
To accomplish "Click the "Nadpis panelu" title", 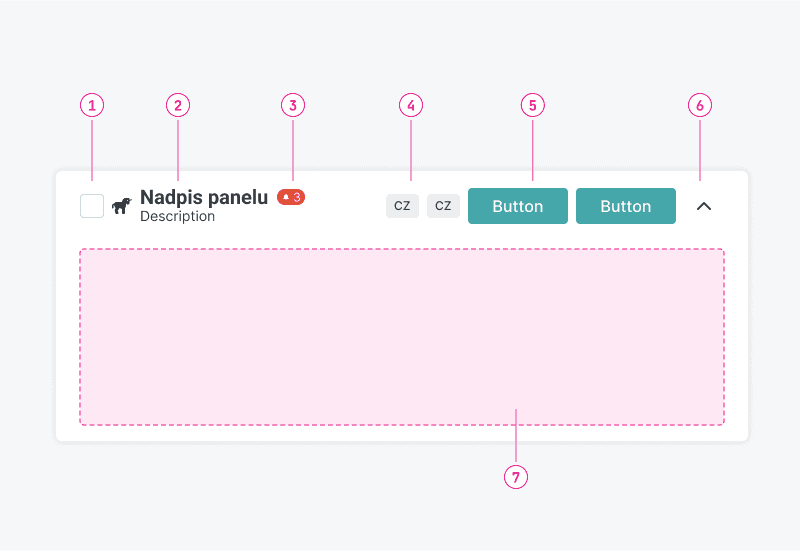I will 204,198.
